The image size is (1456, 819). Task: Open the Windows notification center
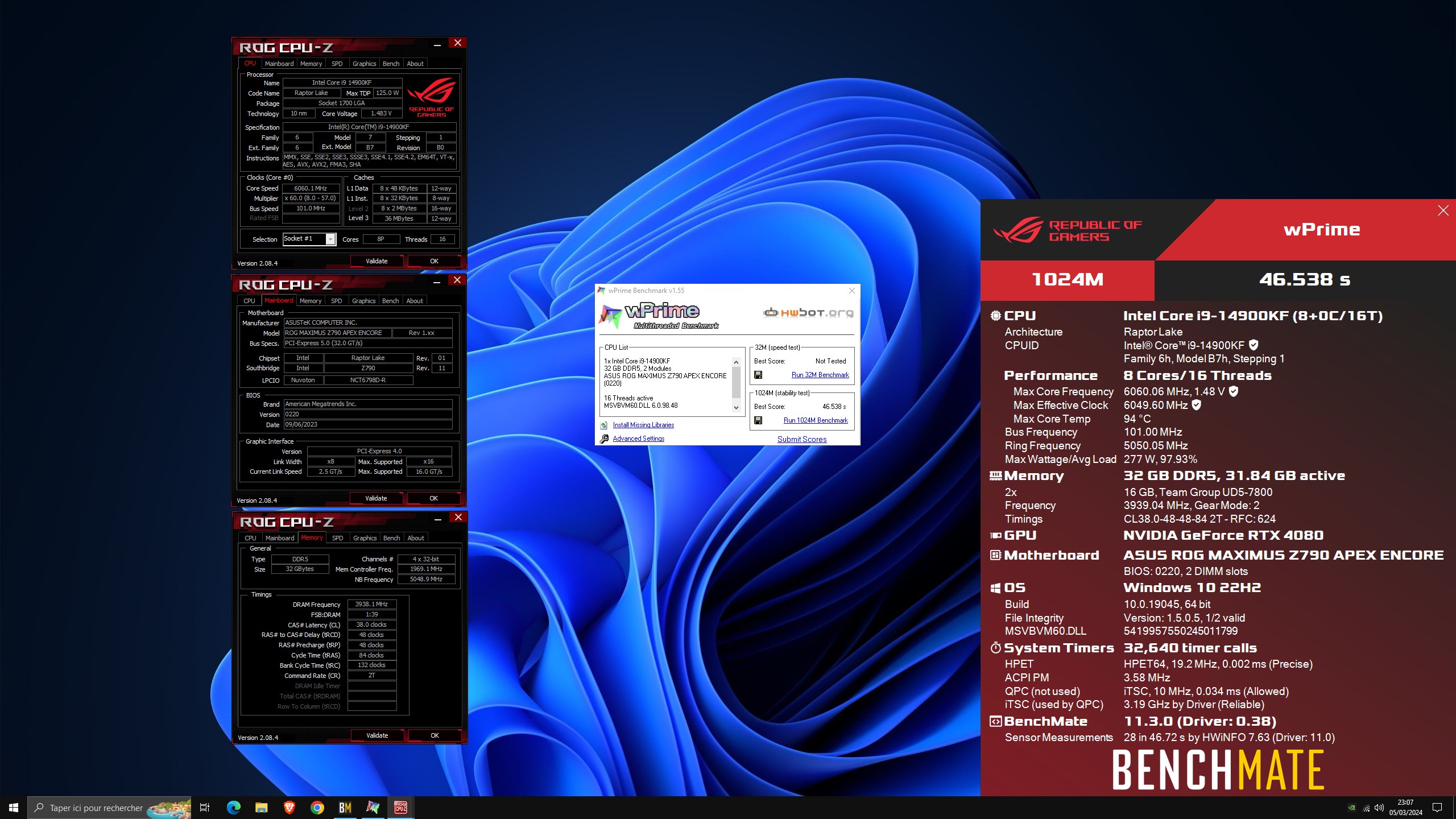pos(1437,808)
